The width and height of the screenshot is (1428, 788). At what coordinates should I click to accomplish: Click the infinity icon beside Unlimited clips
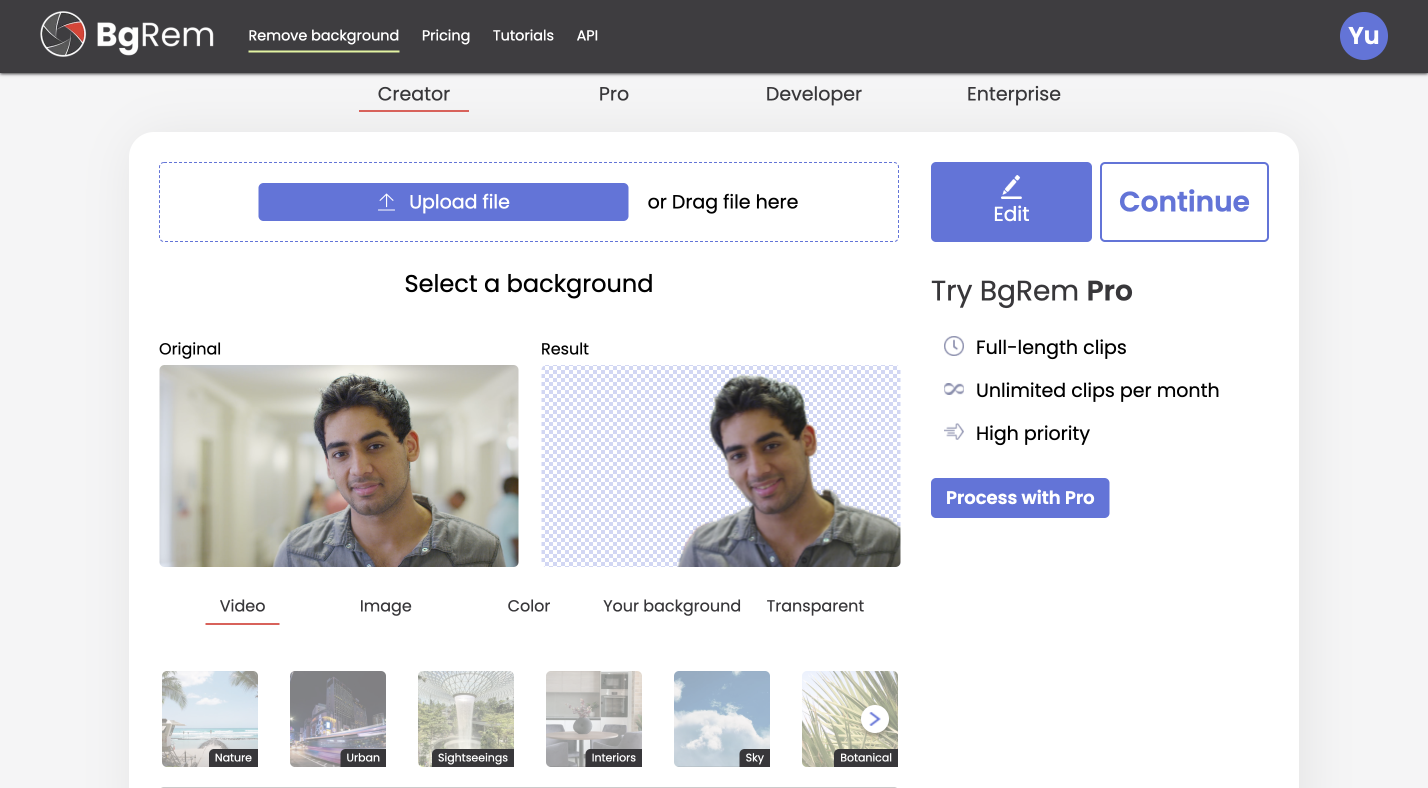(953, 389)
